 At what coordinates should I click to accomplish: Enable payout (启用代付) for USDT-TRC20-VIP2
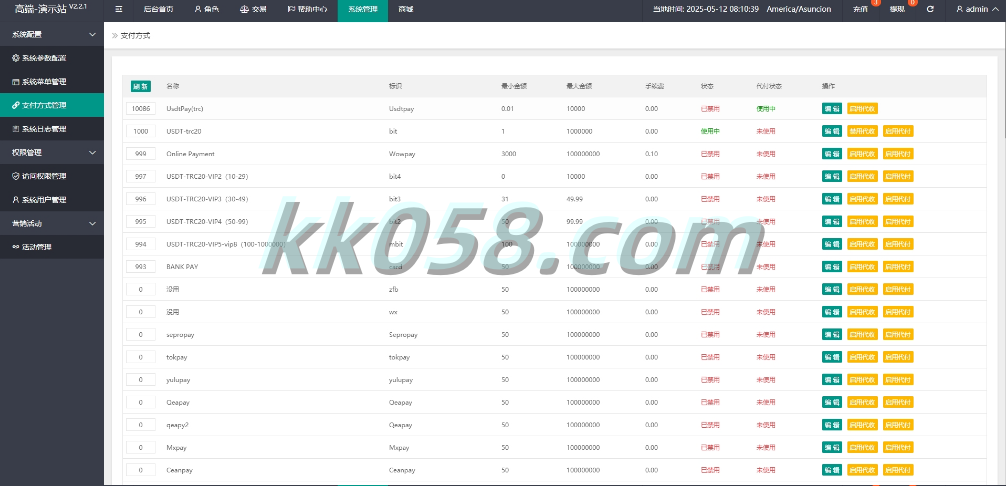[x=898, y=176]
